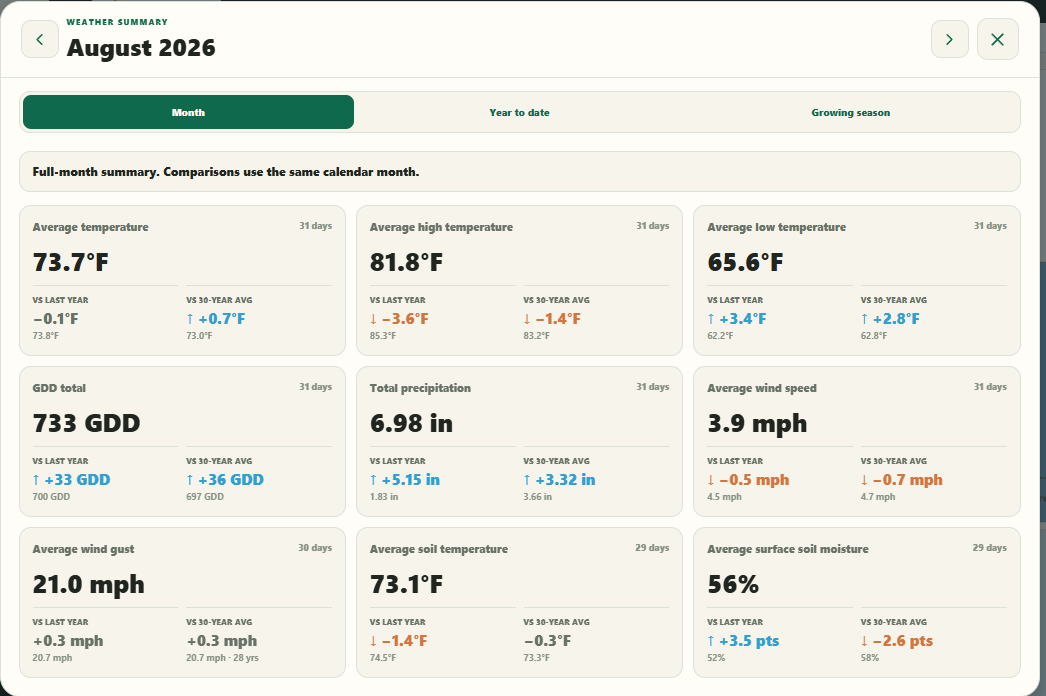The height and width of the screenshot is (696, 1046).
Task: Click the +3.4°F vs last year value
Action: point(736,319)
